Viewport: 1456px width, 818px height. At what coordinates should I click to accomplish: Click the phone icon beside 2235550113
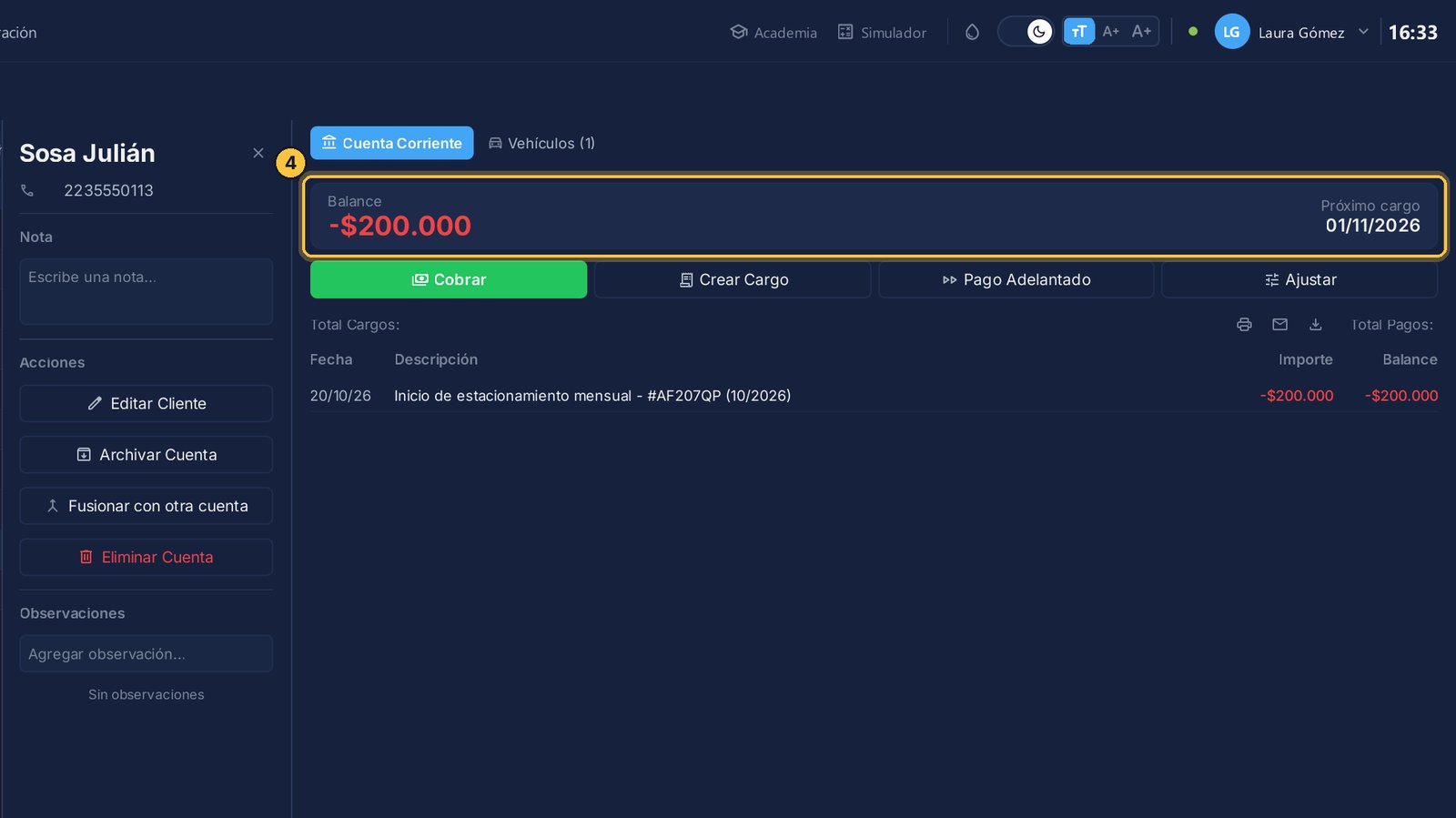27,190
